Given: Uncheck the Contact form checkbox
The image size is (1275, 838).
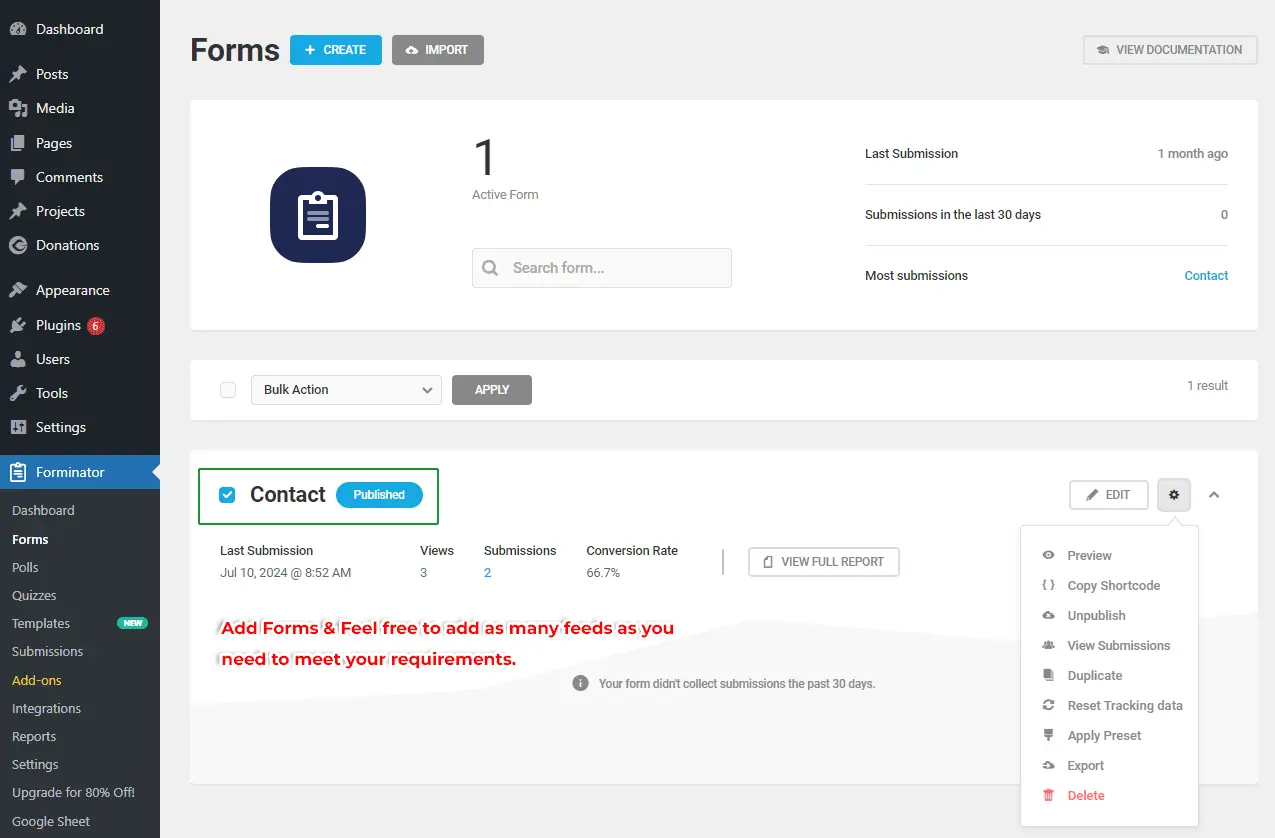Looking at the screenshot, I should pyautogui.click(x=227, y=495).
